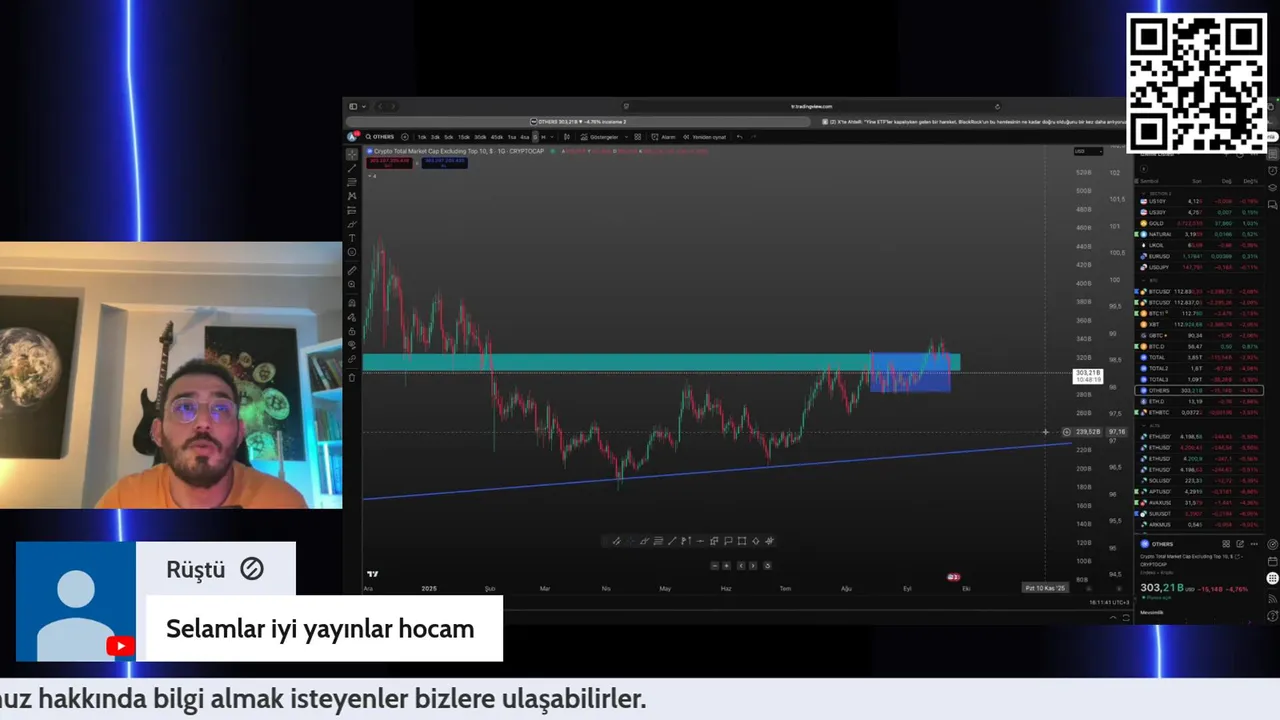Image resolution: width=1280 pixels, height=720 pixels.
Task: Collapse the indicator legend arrow labeled 4
Action: point(370,176)
